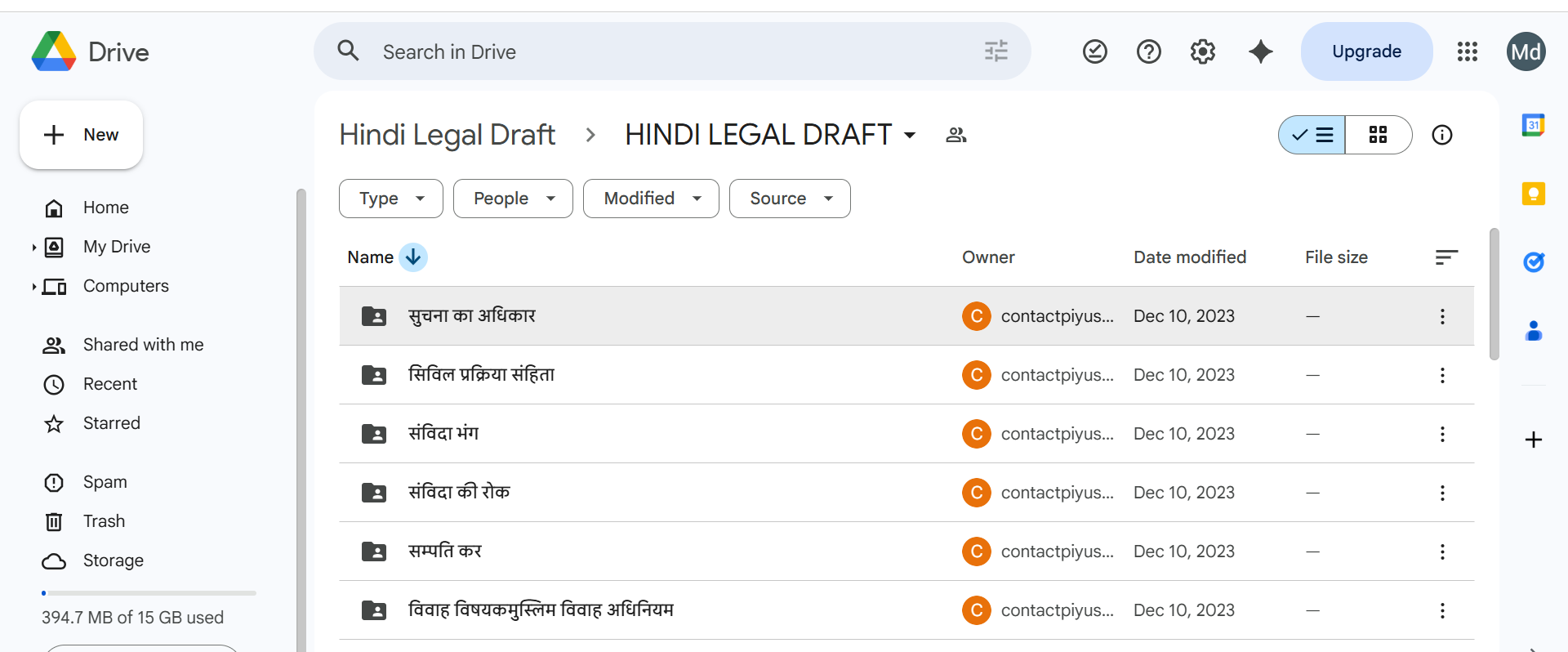Open the Trash section
1568x652 pixels.
click(x=104, y=521)
